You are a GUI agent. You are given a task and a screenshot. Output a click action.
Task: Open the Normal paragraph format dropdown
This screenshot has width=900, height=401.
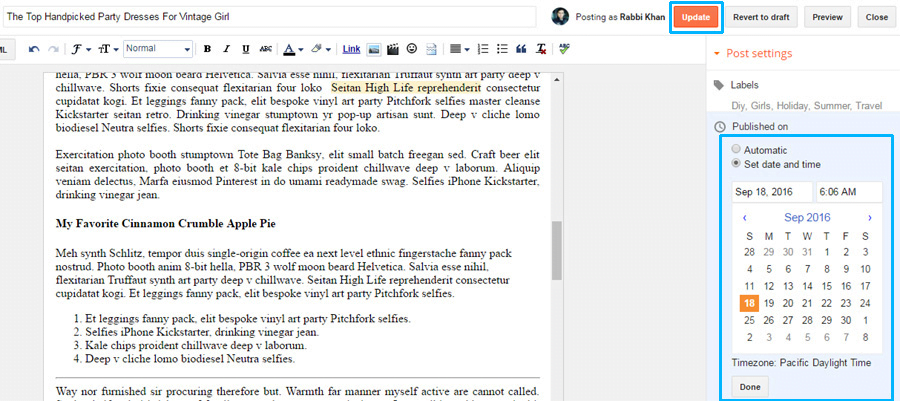click(158, 49)
